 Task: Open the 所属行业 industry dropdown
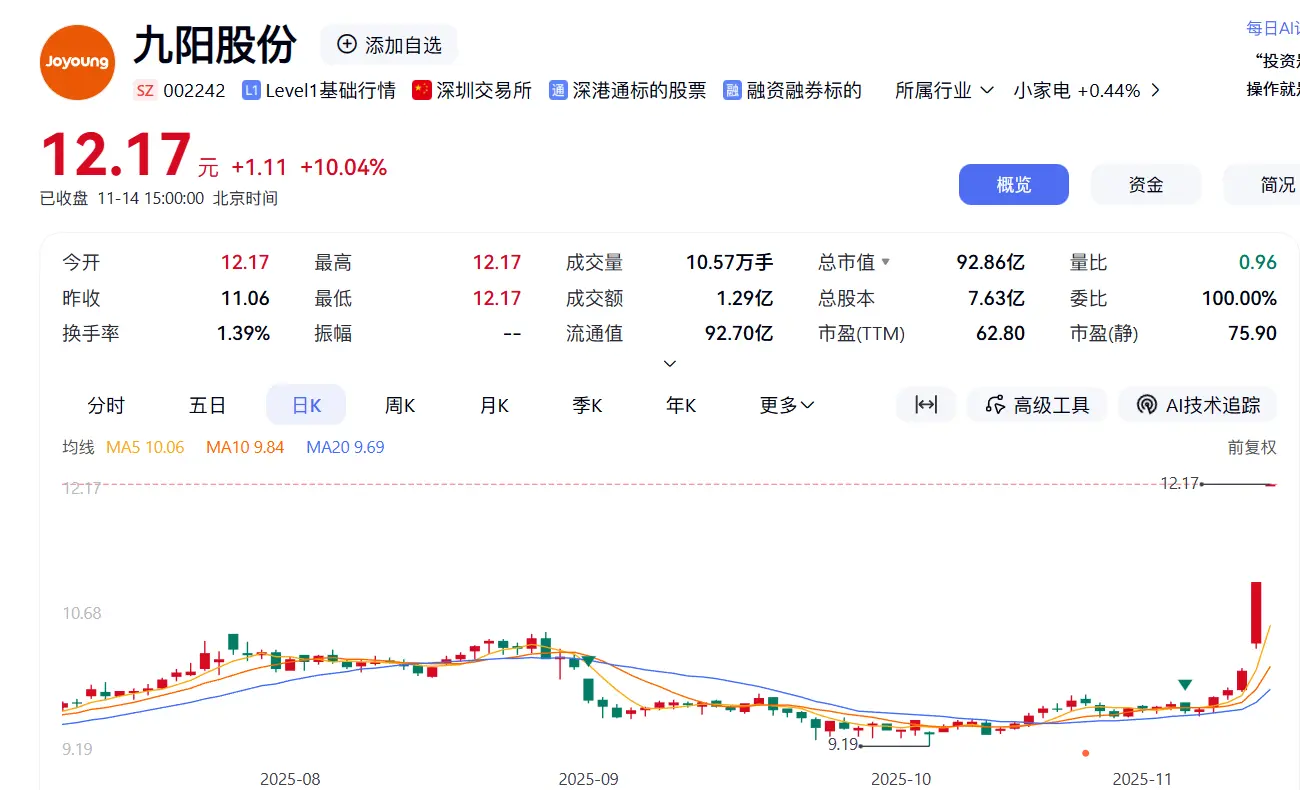coord(941,89)
